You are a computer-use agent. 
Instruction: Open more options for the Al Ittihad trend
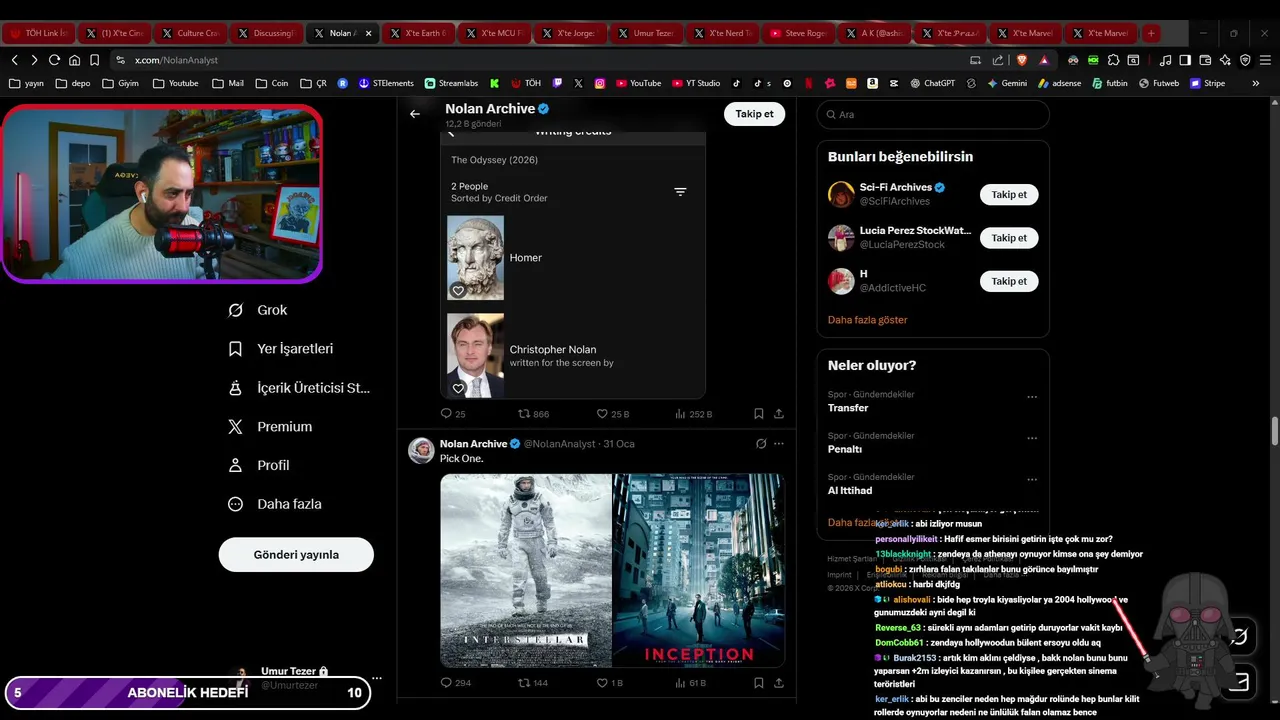[x=1032, y=479]
